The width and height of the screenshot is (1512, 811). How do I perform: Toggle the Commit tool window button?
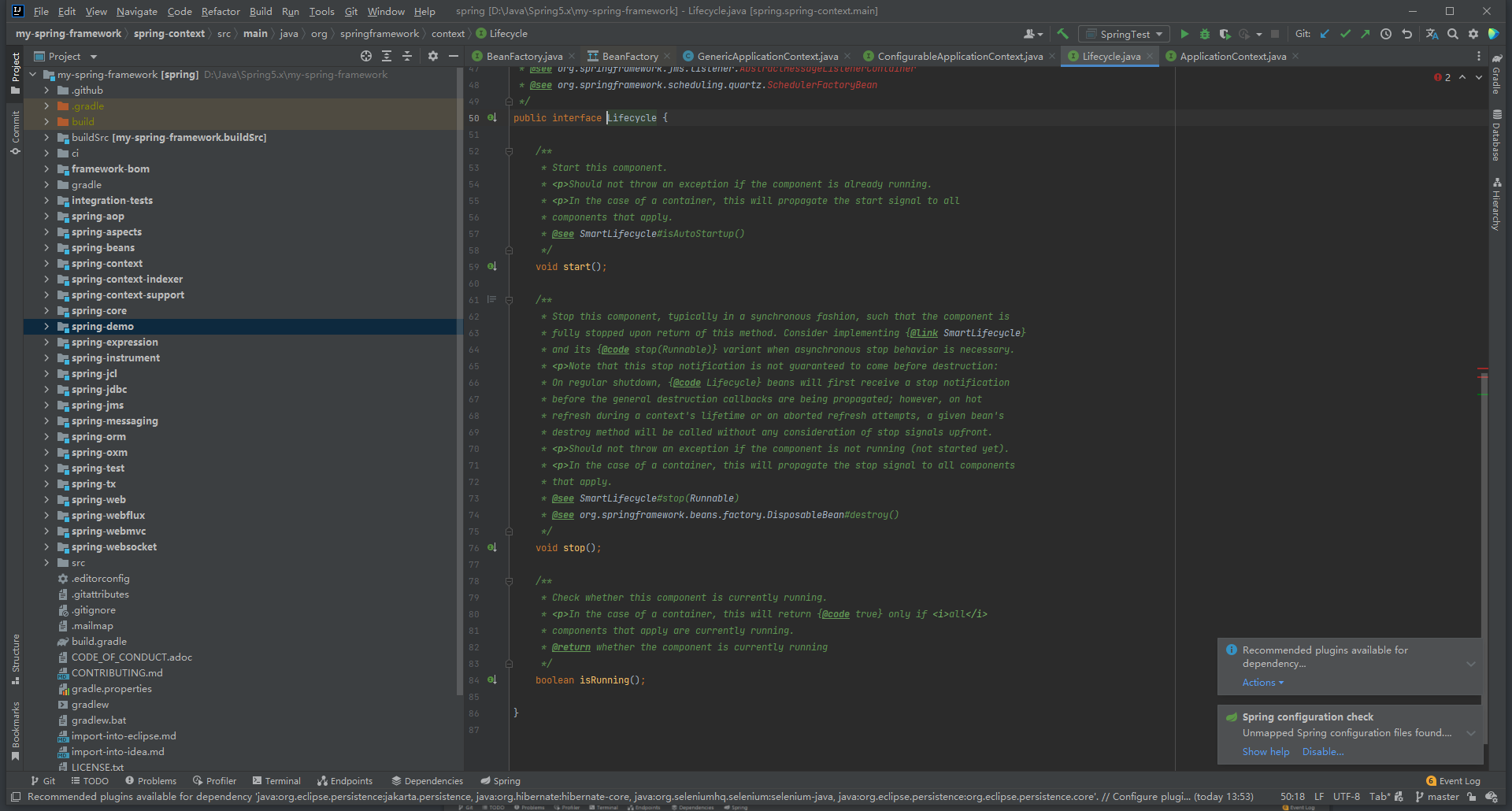point(15,132)
